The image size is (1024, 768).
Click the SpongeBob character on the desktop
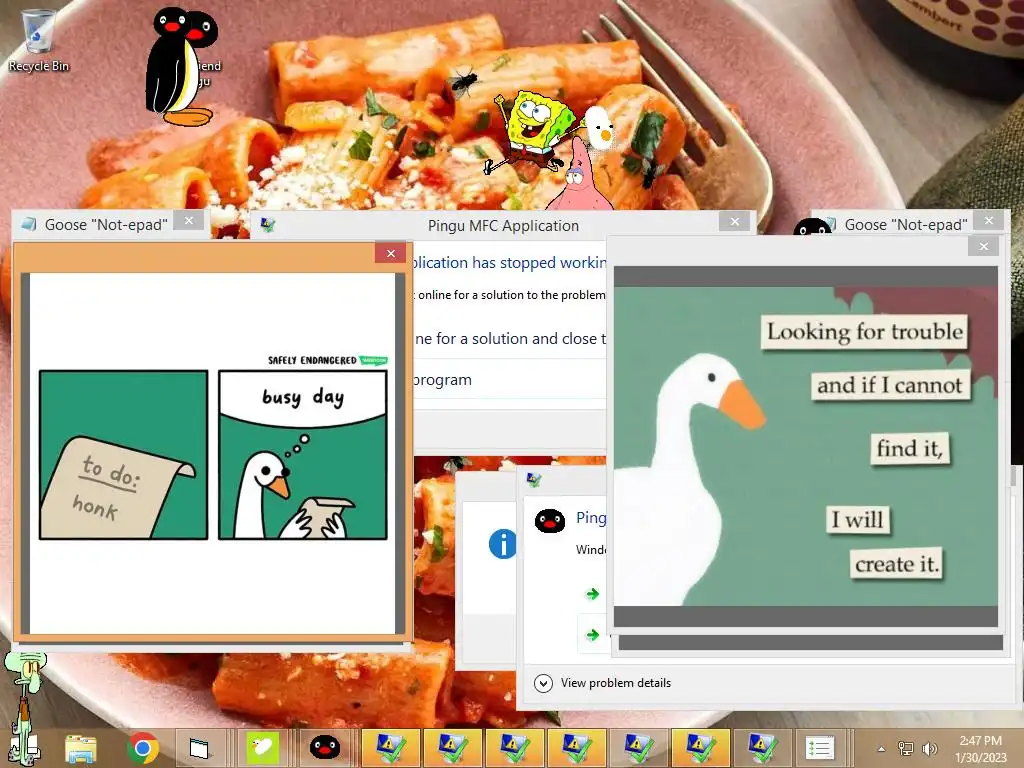[x=532, y=131]
